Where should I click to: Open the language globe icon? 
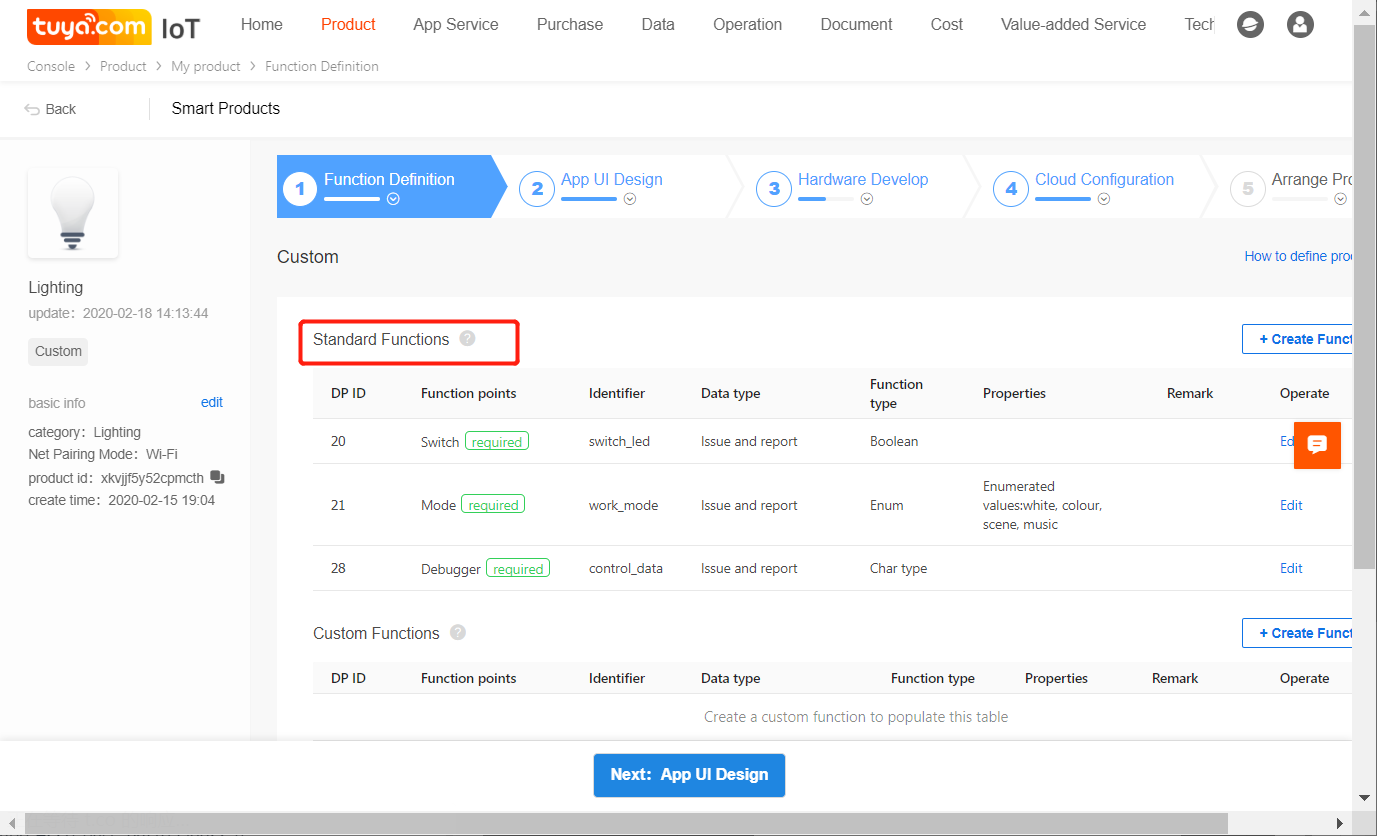1250,25
